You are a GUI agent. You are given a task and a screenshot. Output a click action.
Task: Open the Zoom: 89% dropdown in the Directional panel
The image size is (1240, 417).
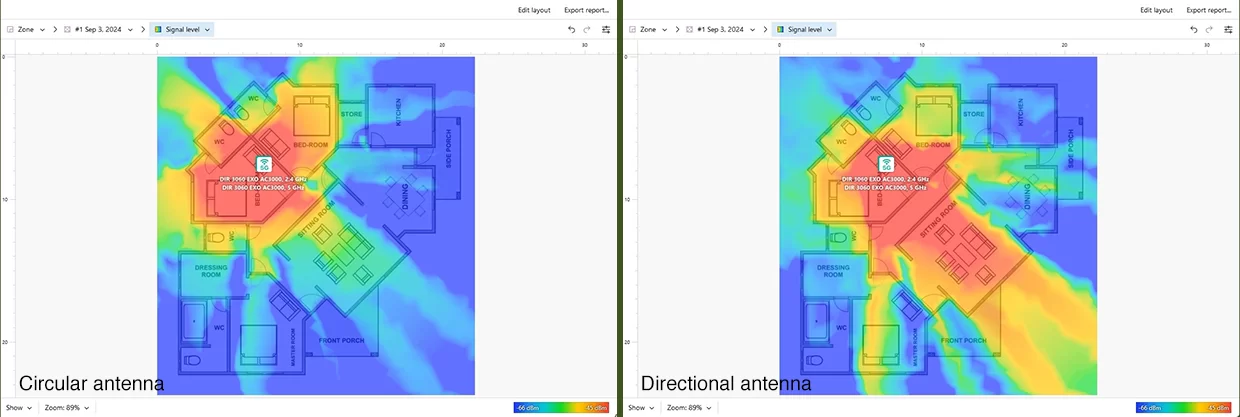[690, 408]
